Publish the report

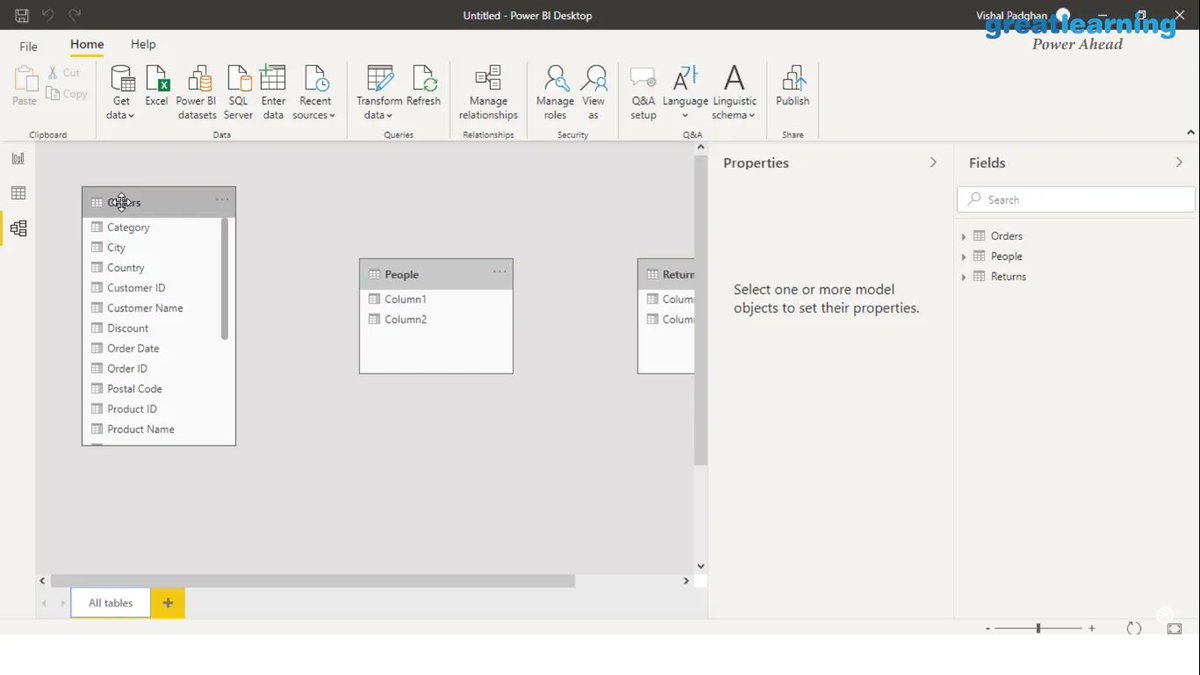793,86
